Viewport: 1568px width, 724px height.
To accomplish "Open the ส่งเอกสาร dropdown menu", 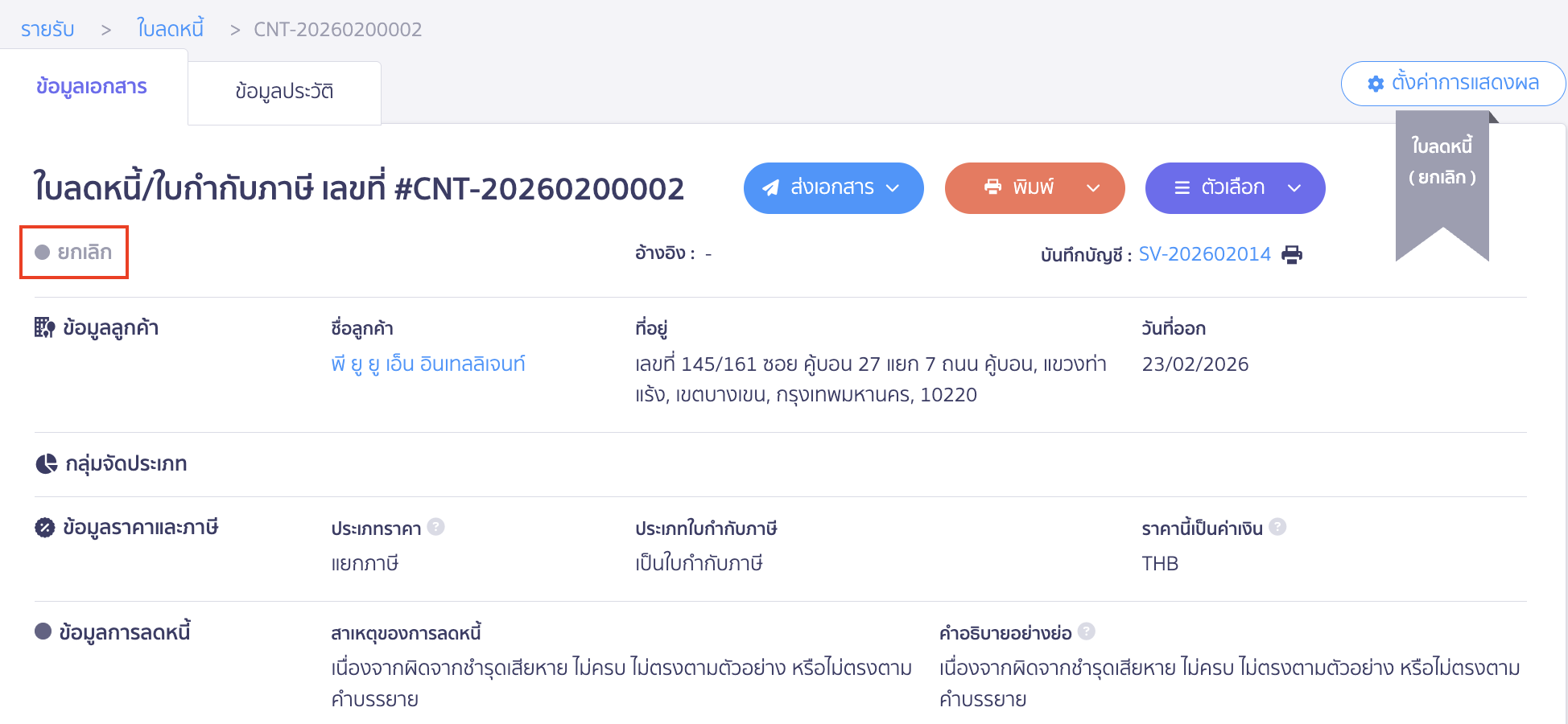I will point(893,188).
